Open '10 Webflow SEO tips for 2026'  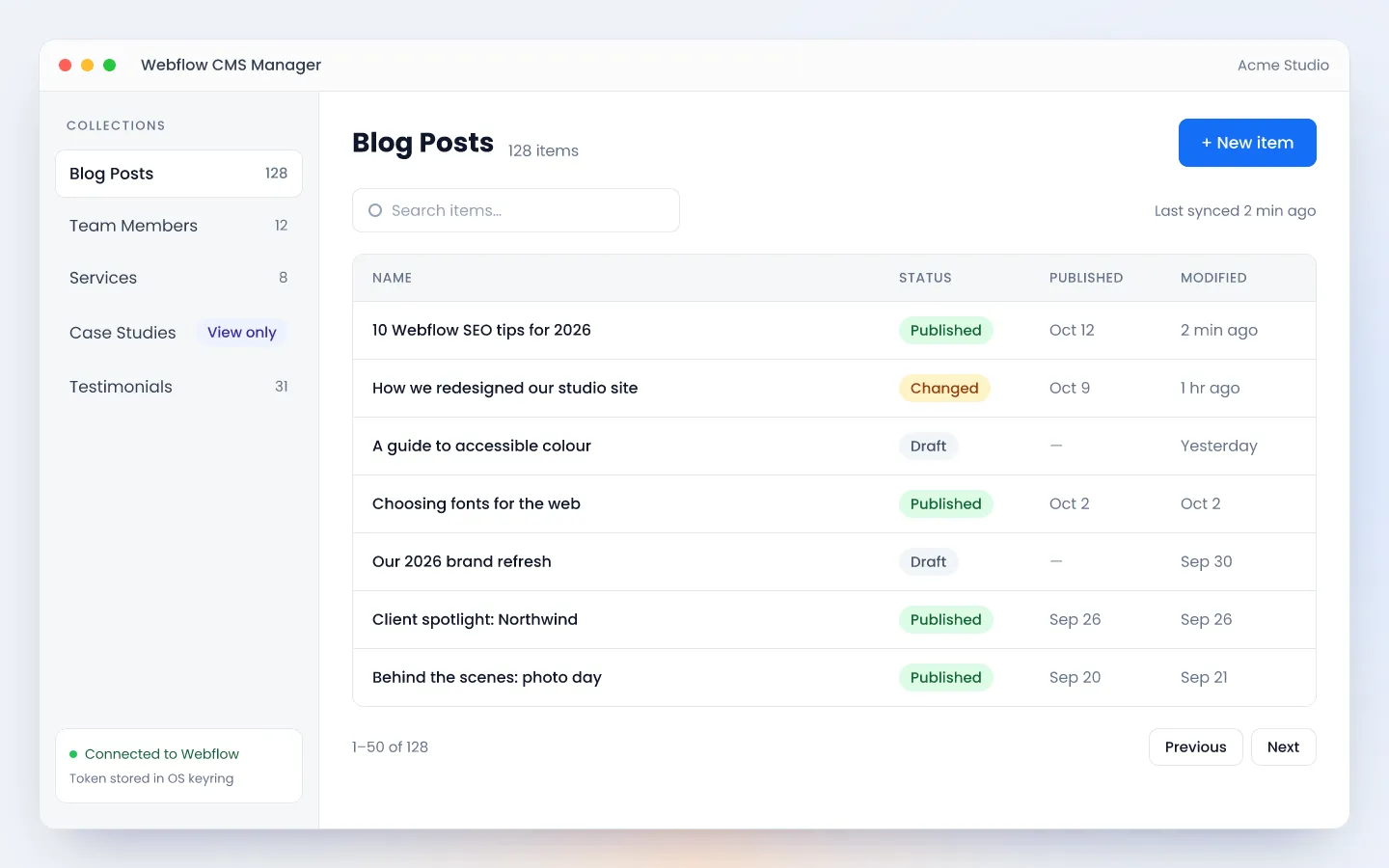481,330
